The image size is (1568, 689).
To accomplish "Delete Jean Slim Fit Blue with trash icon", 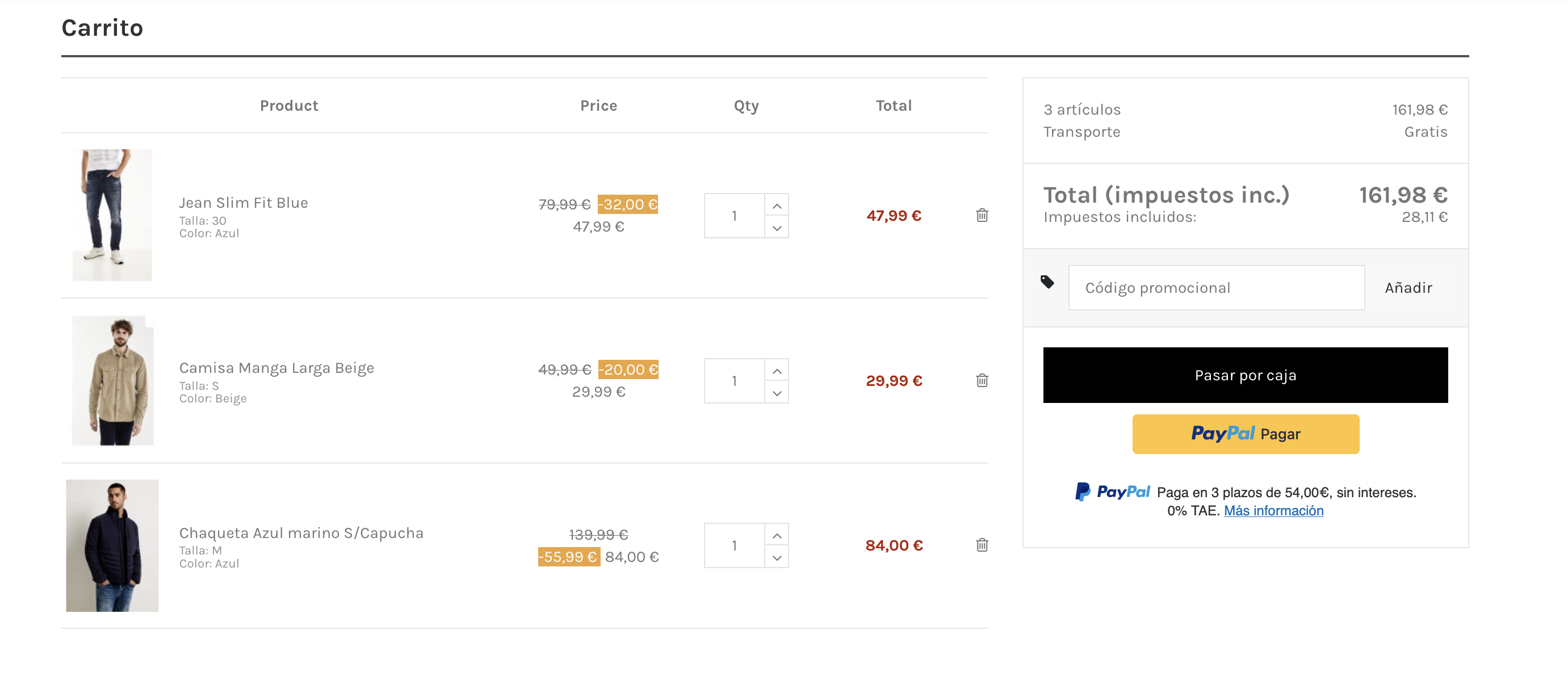I will 981,216.
